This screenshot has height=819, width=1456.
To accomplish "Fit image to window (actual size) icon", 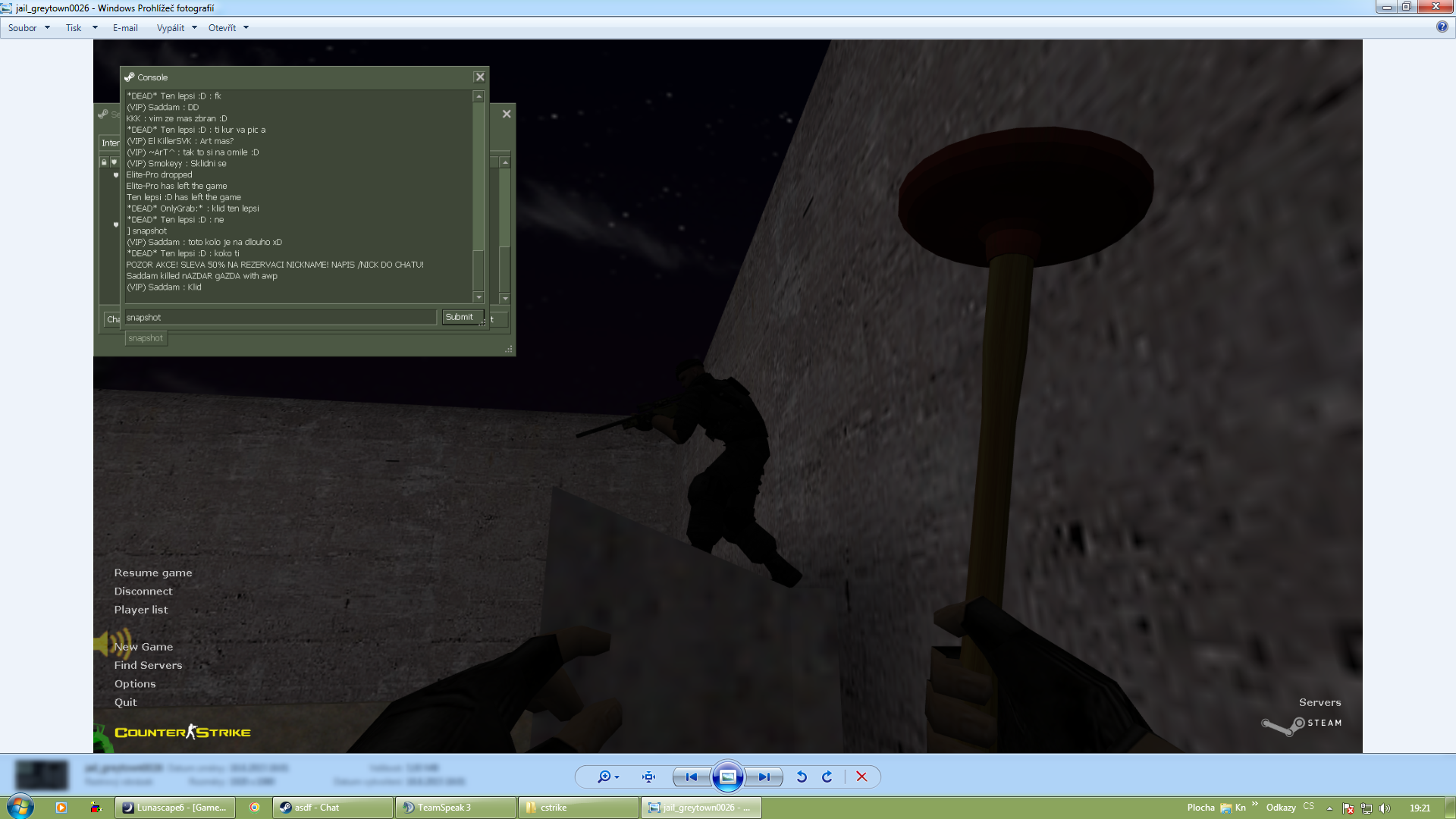I will pyautogui.click(x=648, y=777).
